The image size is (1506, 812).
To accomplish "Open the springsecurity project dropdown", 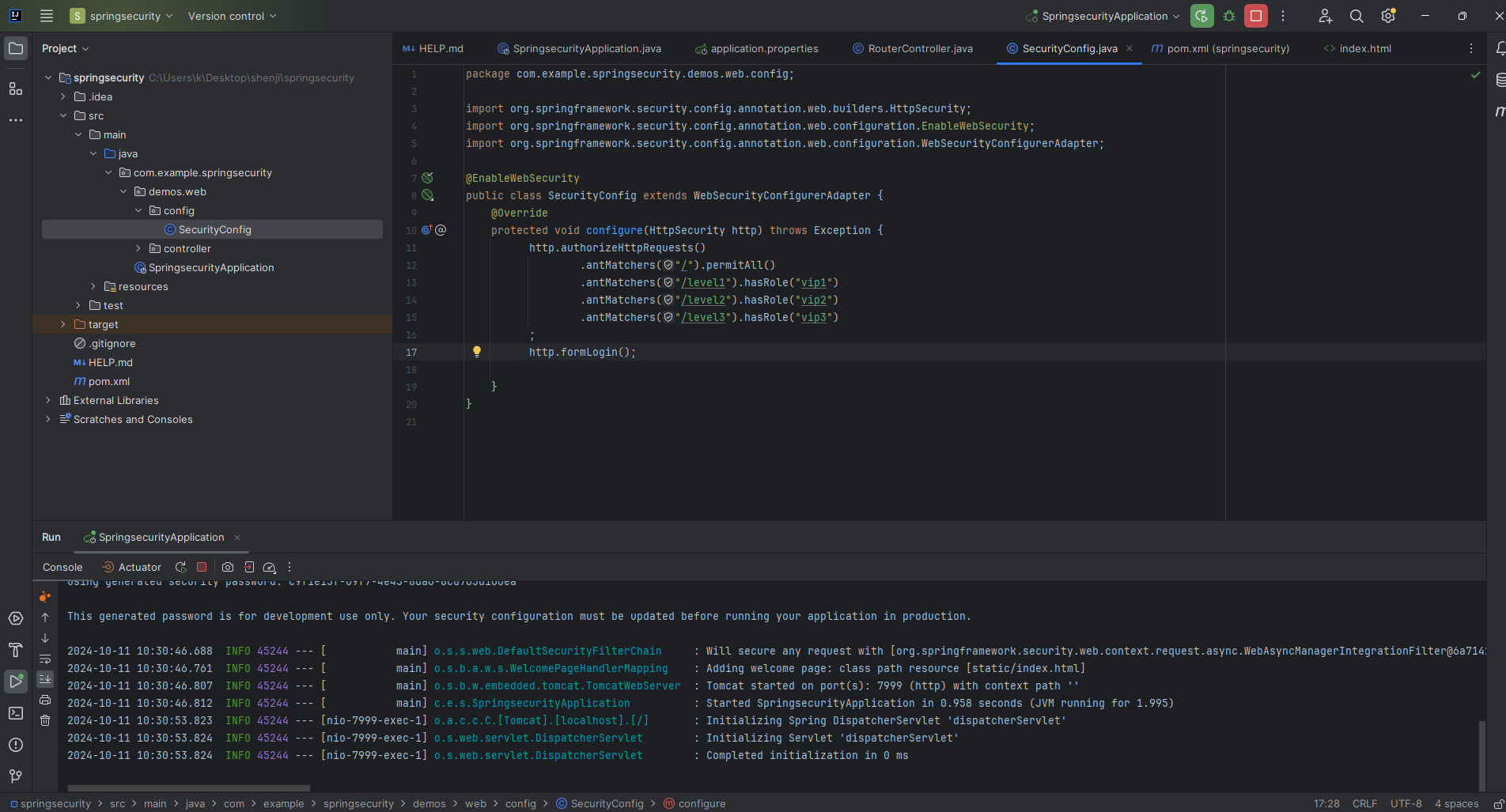I will (122, 16).
